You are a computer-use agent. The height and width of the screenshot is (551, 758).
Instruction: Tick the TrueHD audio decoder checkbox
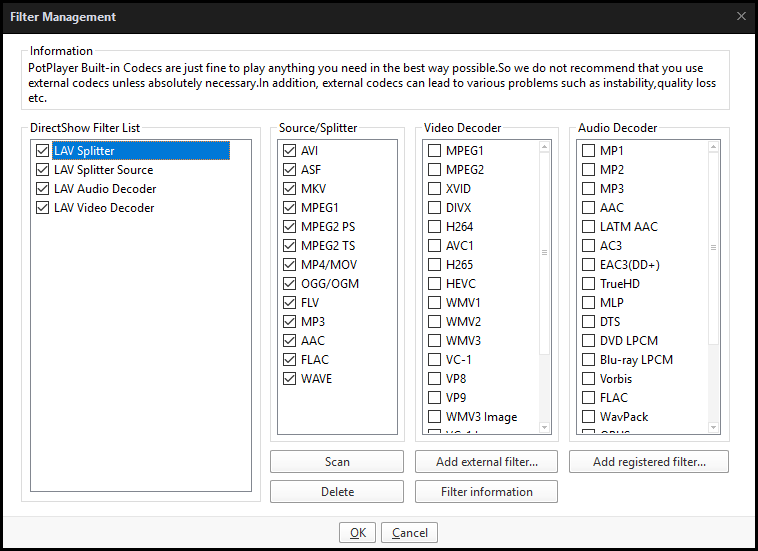point(588,284)
